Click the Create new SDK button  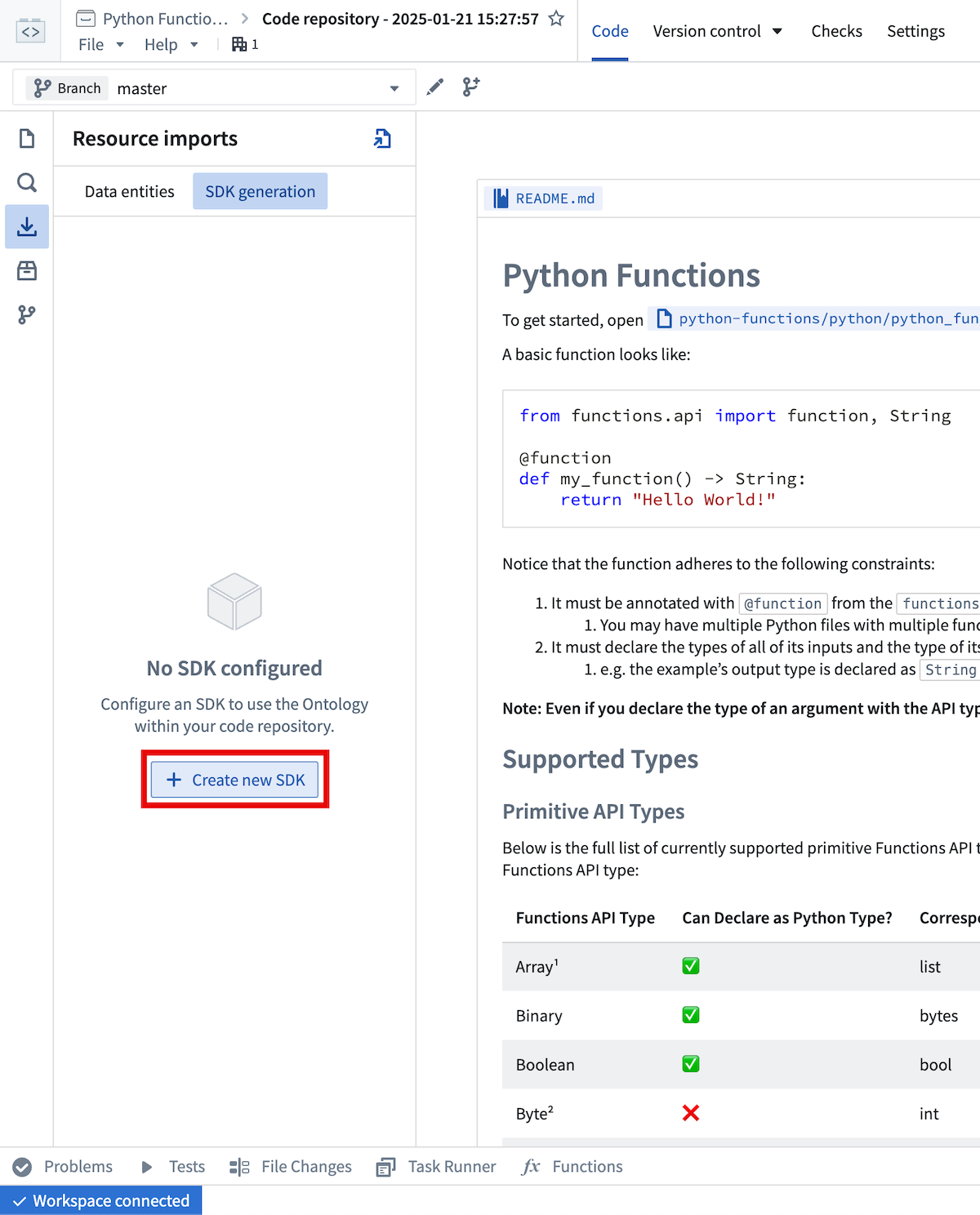[235, 780]
